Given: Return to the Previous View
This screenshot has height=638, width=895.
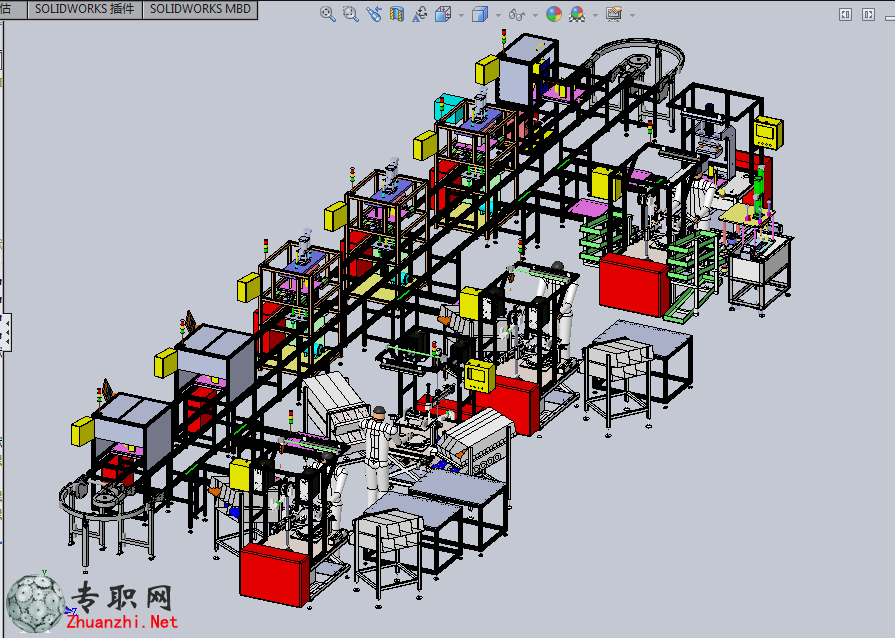Looking at the screenshot, I should pos(374,14).
